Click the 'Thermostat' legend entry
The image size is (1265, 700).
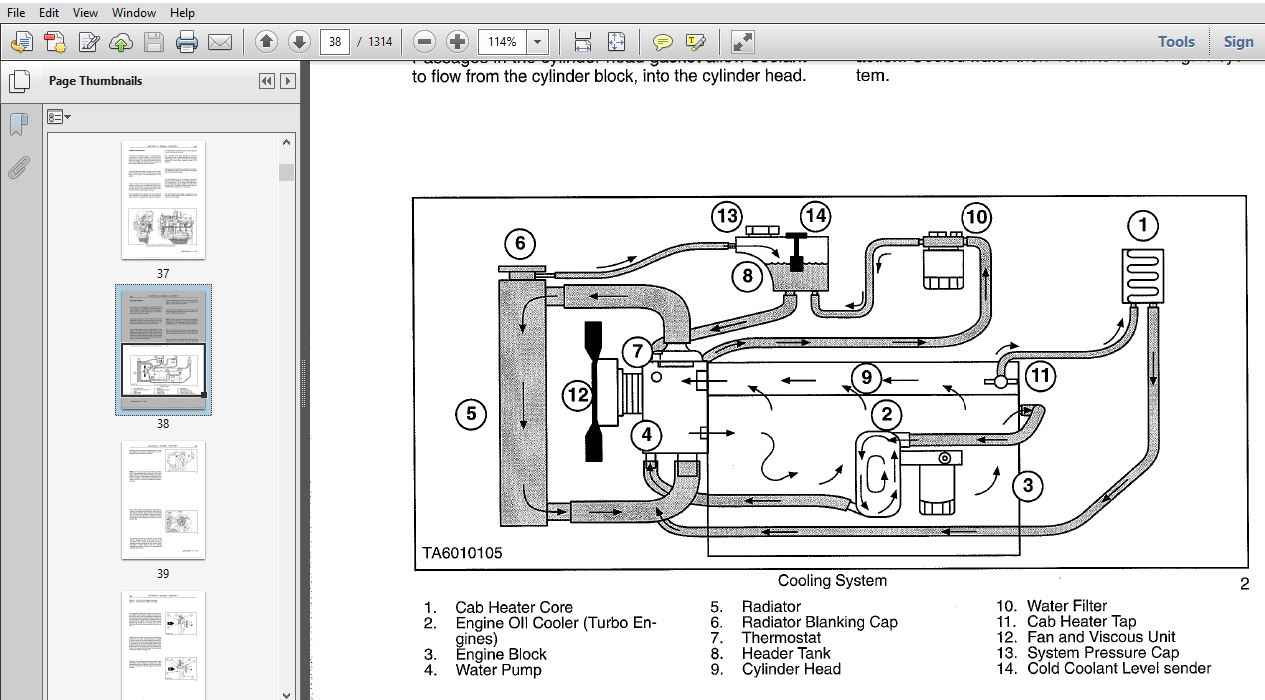click(781, 638)
